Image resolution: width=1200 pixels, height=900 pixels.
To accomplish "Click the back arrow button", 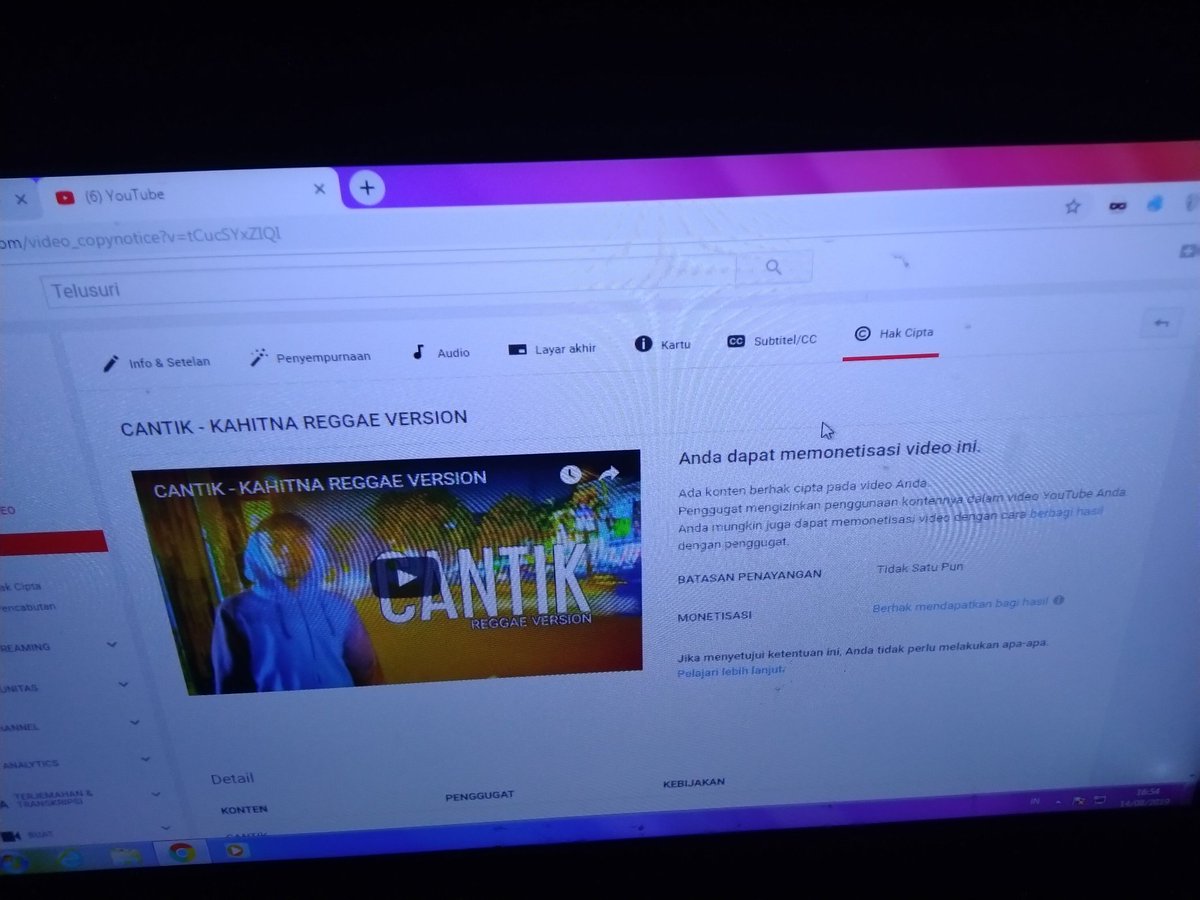I will pyautogui.click(x=1161, y=323).
